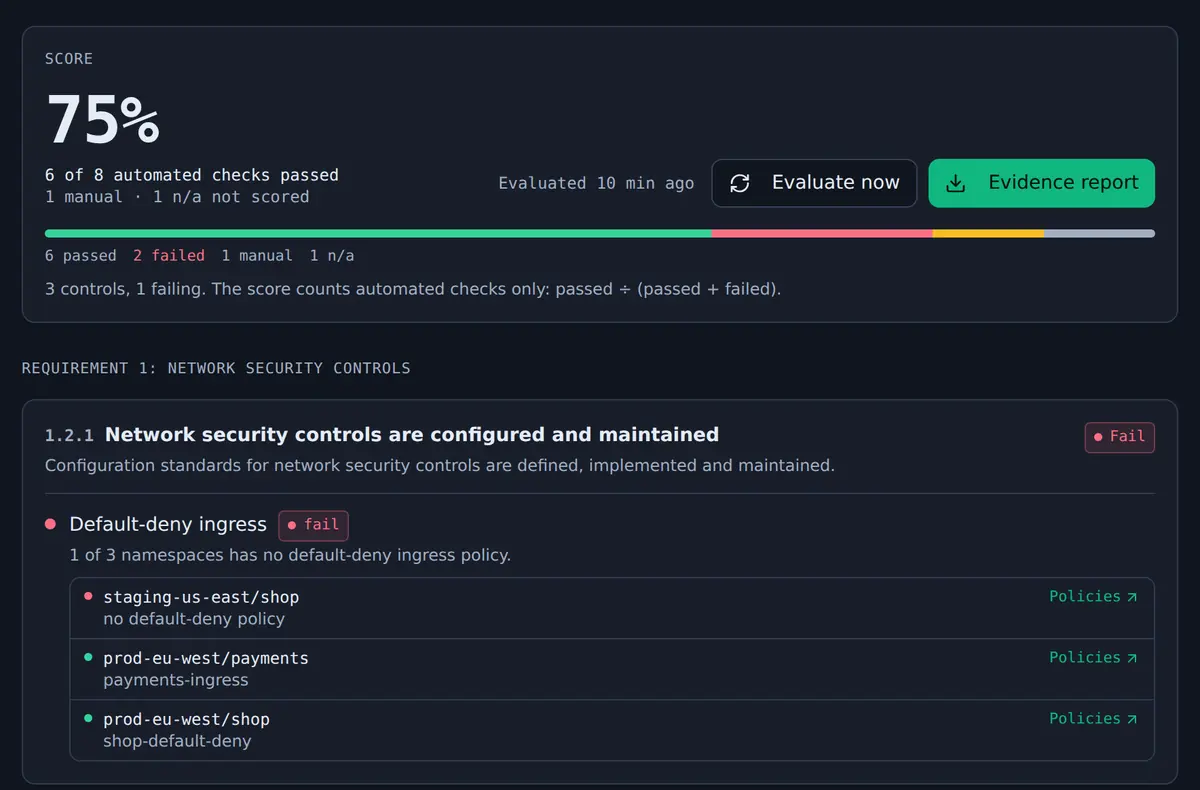Click the green status dot beside prod-eu-west/shop
1200x790 pixels.
tap(88, 718)
